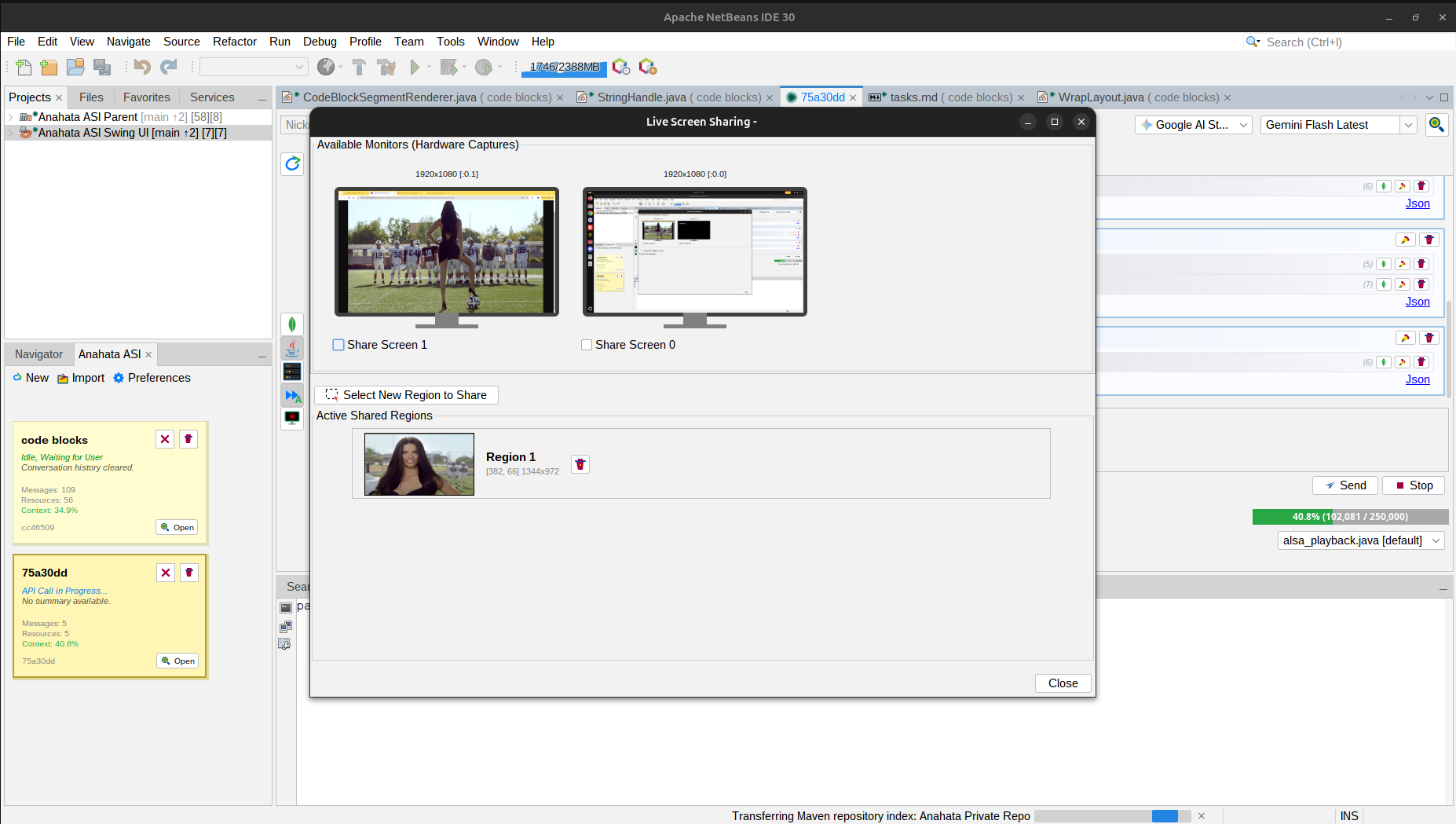Screen dimensions: 1456x824
Task: Click the screen monitor sidebar icon
Action: [x=292, y=418]
